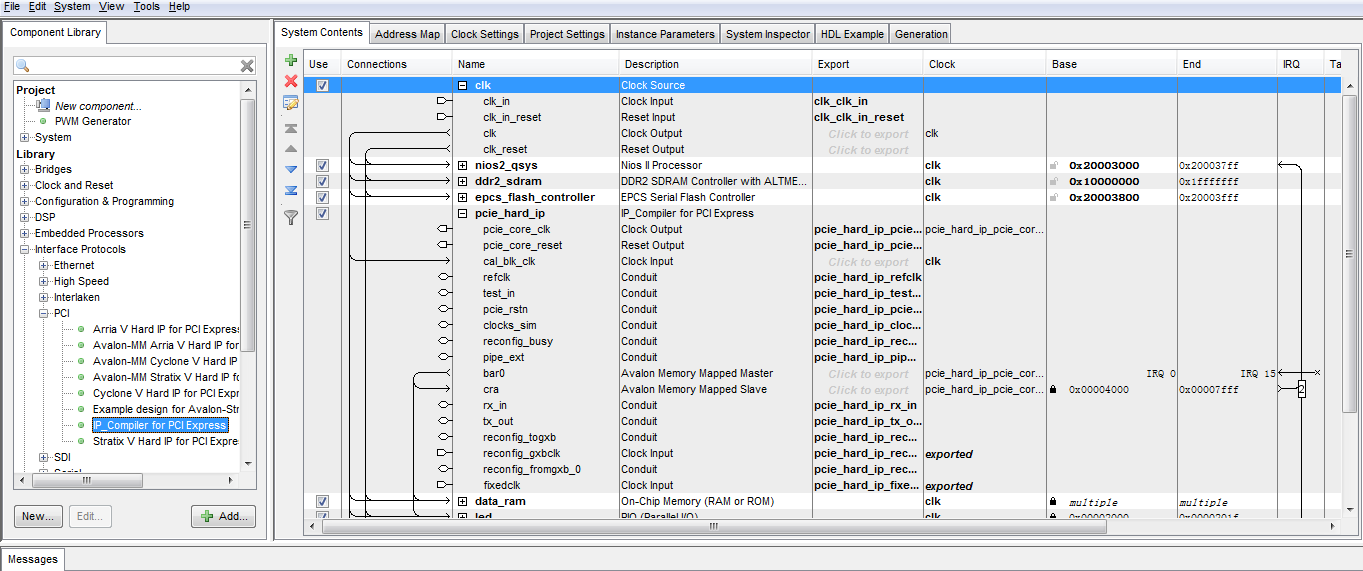This screenshot has height=571, width=1363.
Task: Open the filter funnel icon
Action: click(x=291, y=216)
